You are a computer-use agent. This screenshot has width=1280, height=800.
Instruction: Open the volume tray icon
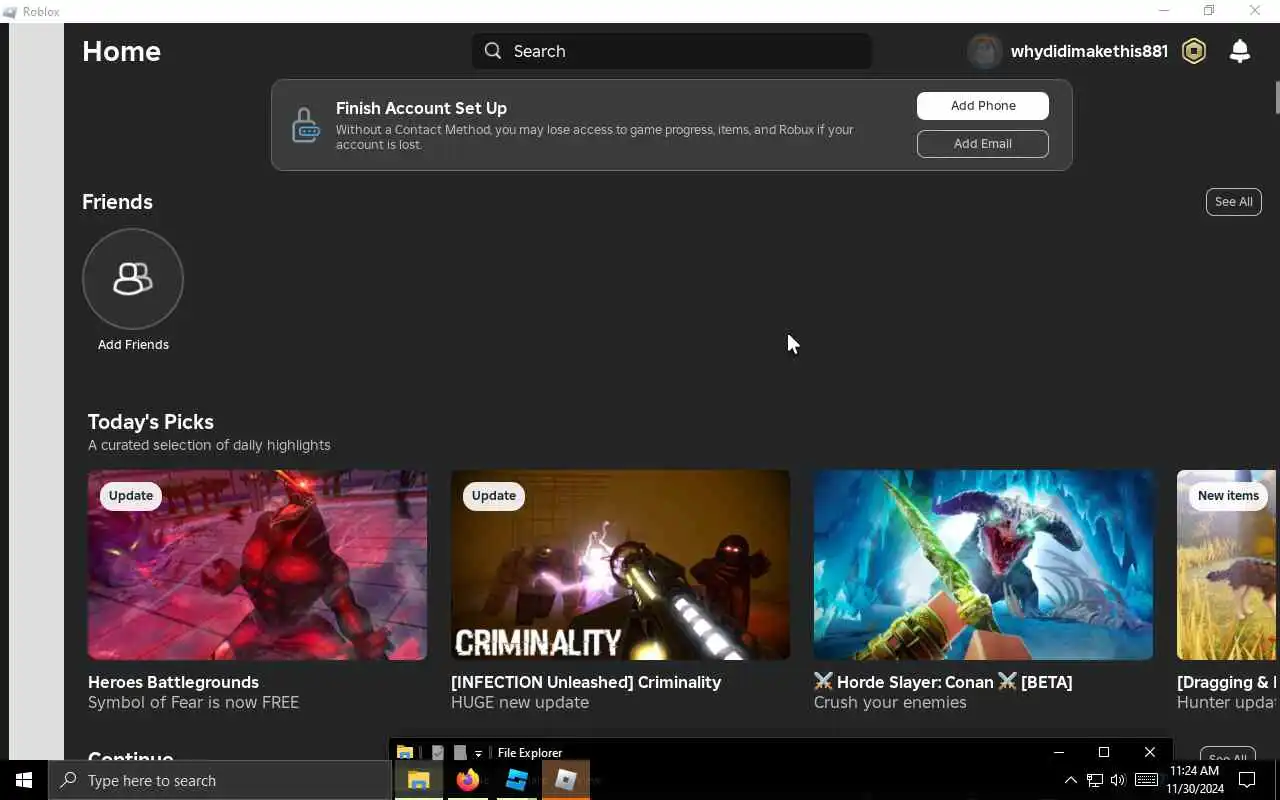point(1118,780)
